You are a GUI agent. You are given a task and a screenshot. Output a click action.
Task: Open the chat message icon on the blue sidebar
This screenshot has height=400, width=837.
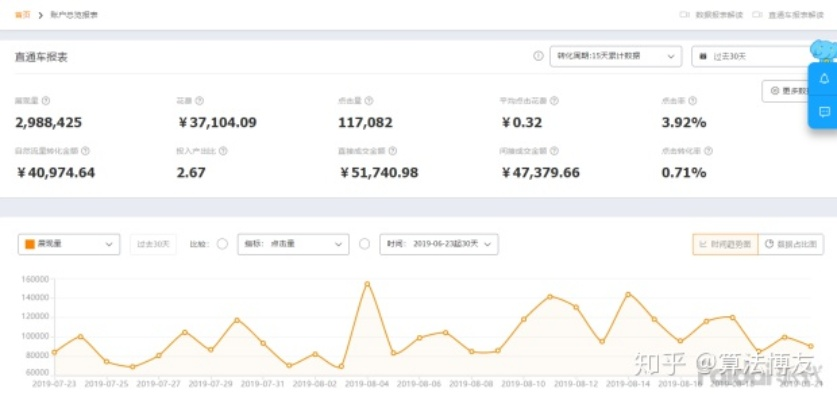(824, 112)
